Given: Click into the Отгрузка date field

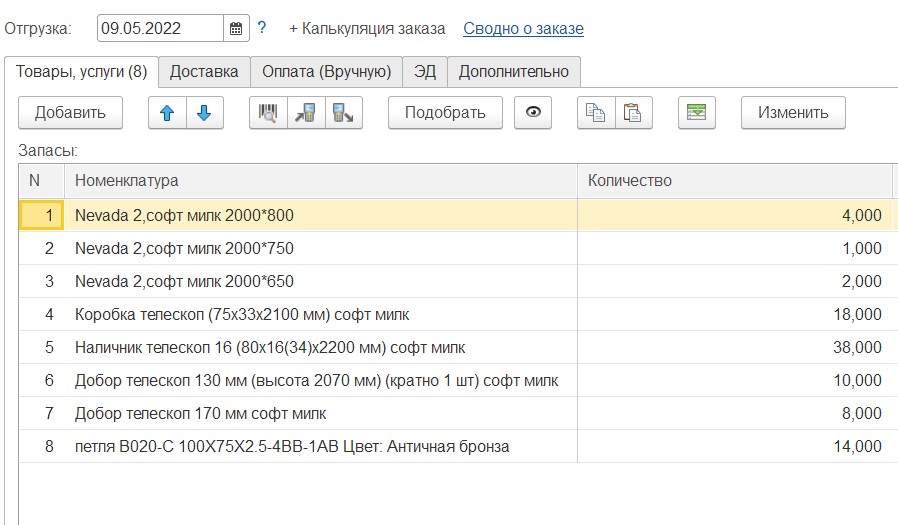Looking at the screenshot, I should (x=160, y=29).
